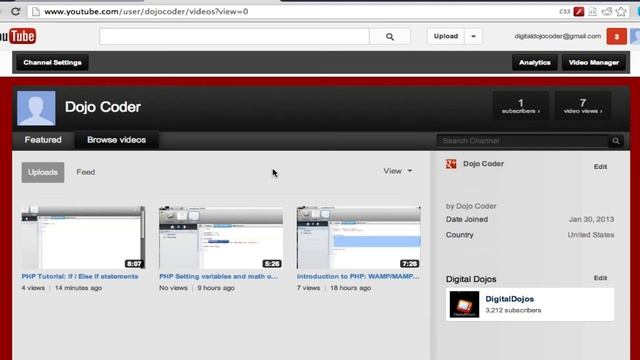This screenshot has height=360, width=640.
Task: Click the Upload button
Action: (x=446, y=36)
